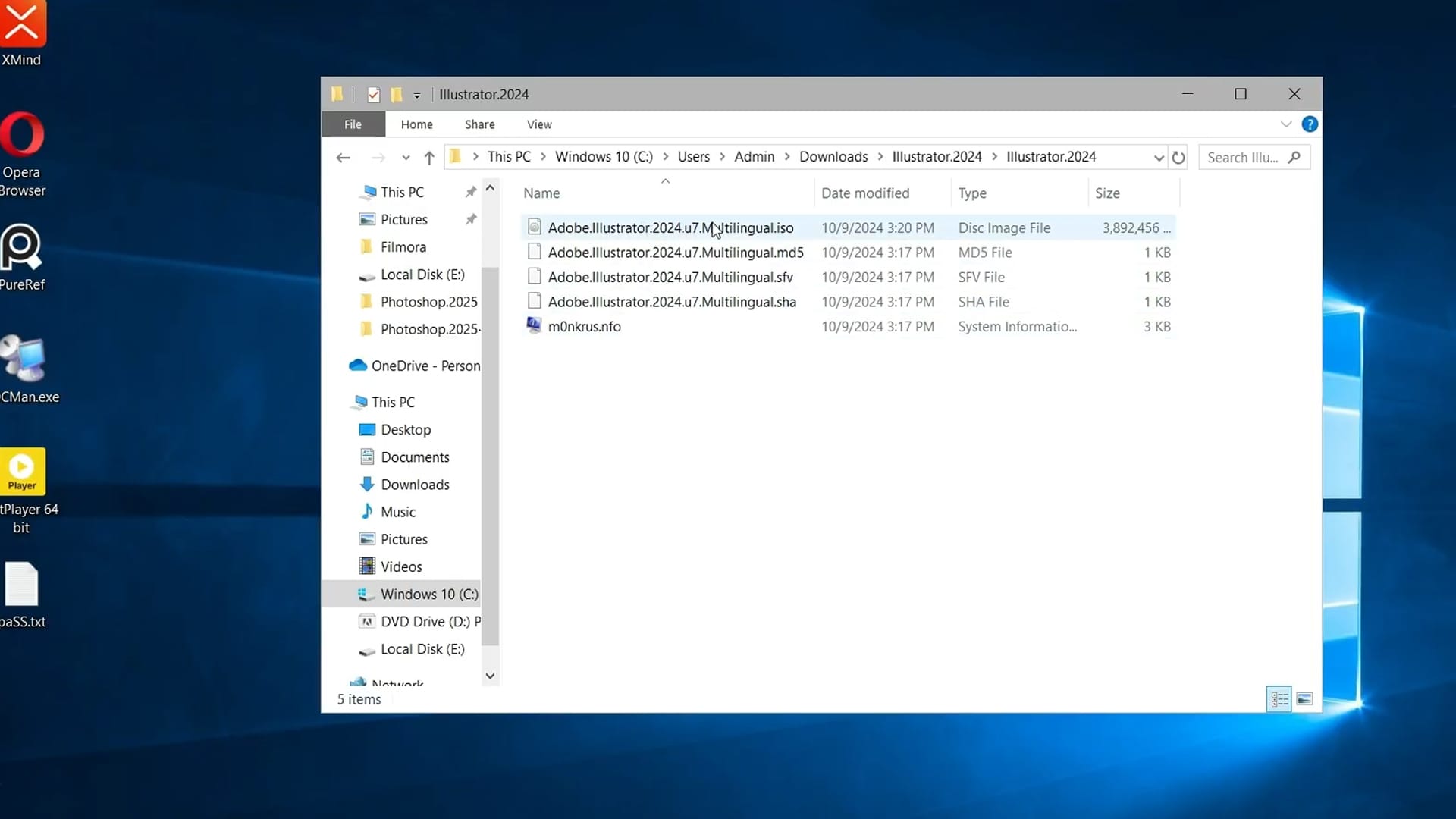Screen dimensions: 1456x819
Task: Click the m0nkrus.nfo file icon
Action: 534,325
